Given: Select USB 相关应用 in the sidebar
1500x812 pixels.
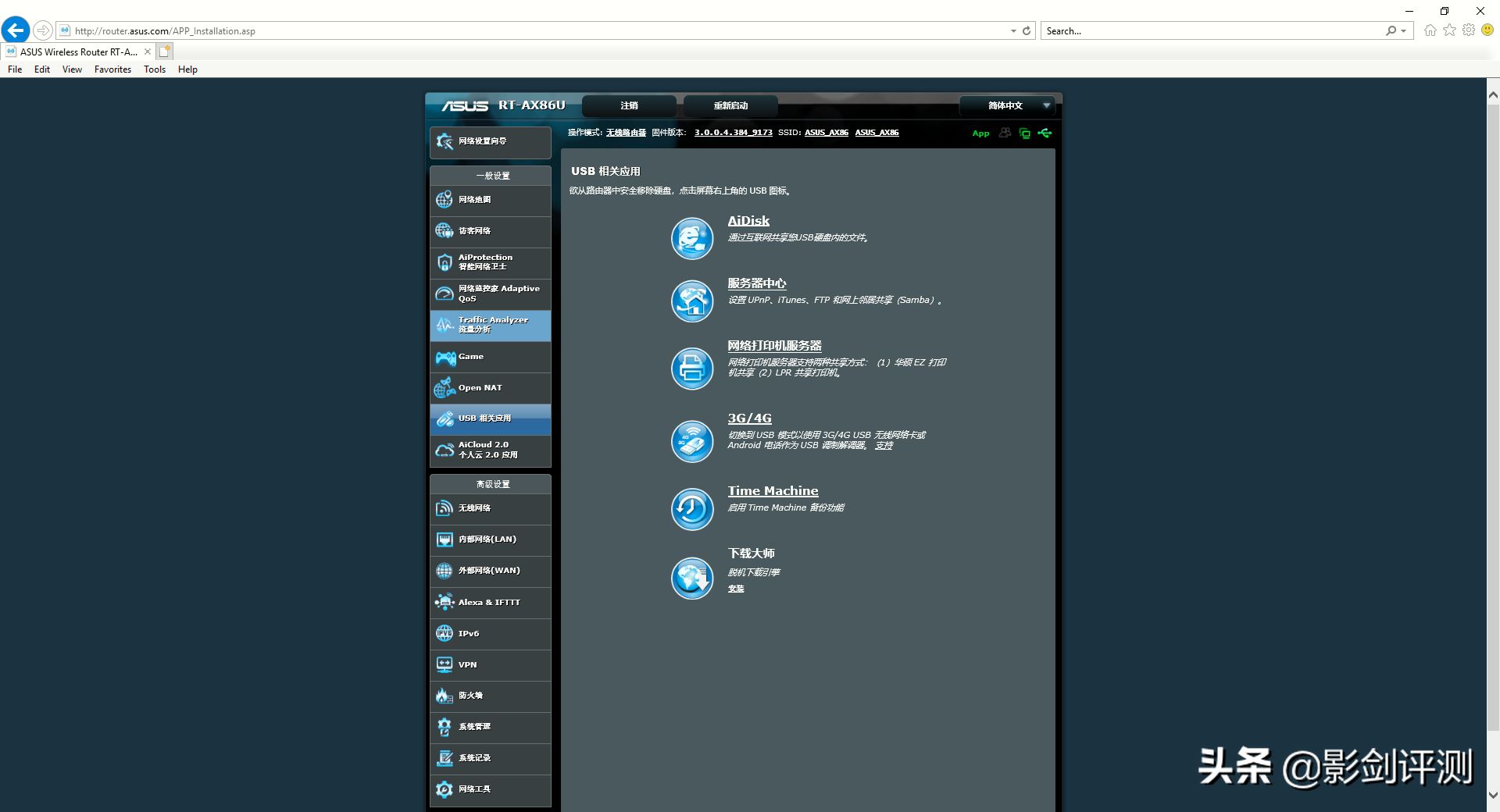Looking at the screenshot, I should point(491,419).
